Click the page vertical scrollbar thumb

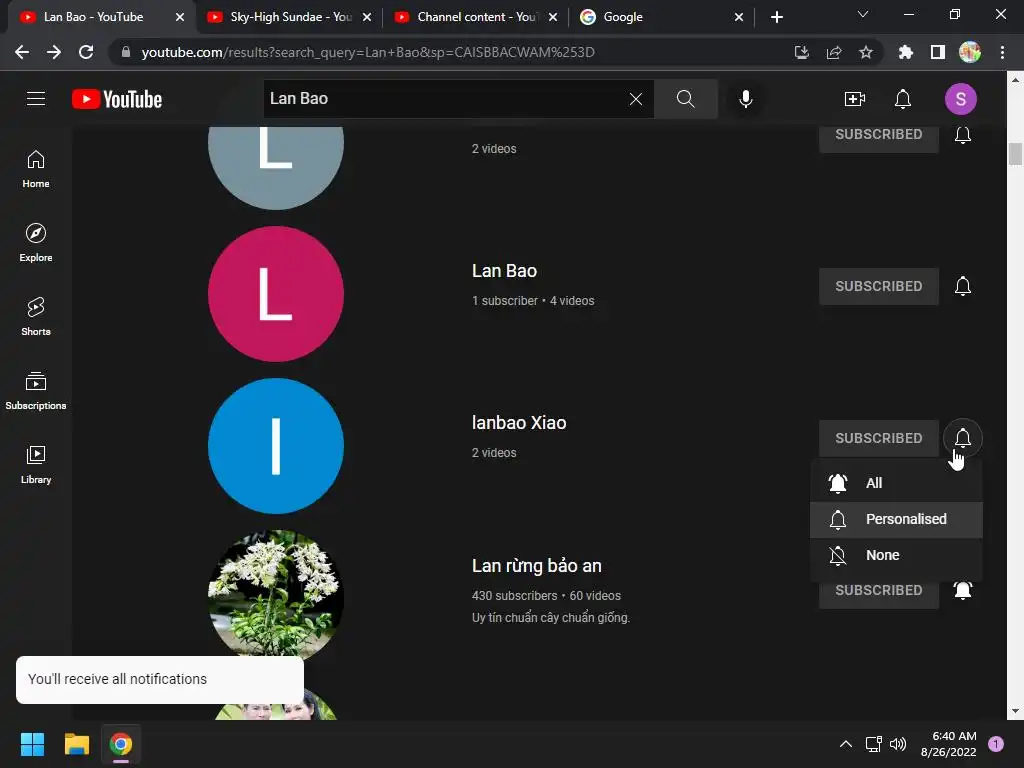click(1014, 153)
